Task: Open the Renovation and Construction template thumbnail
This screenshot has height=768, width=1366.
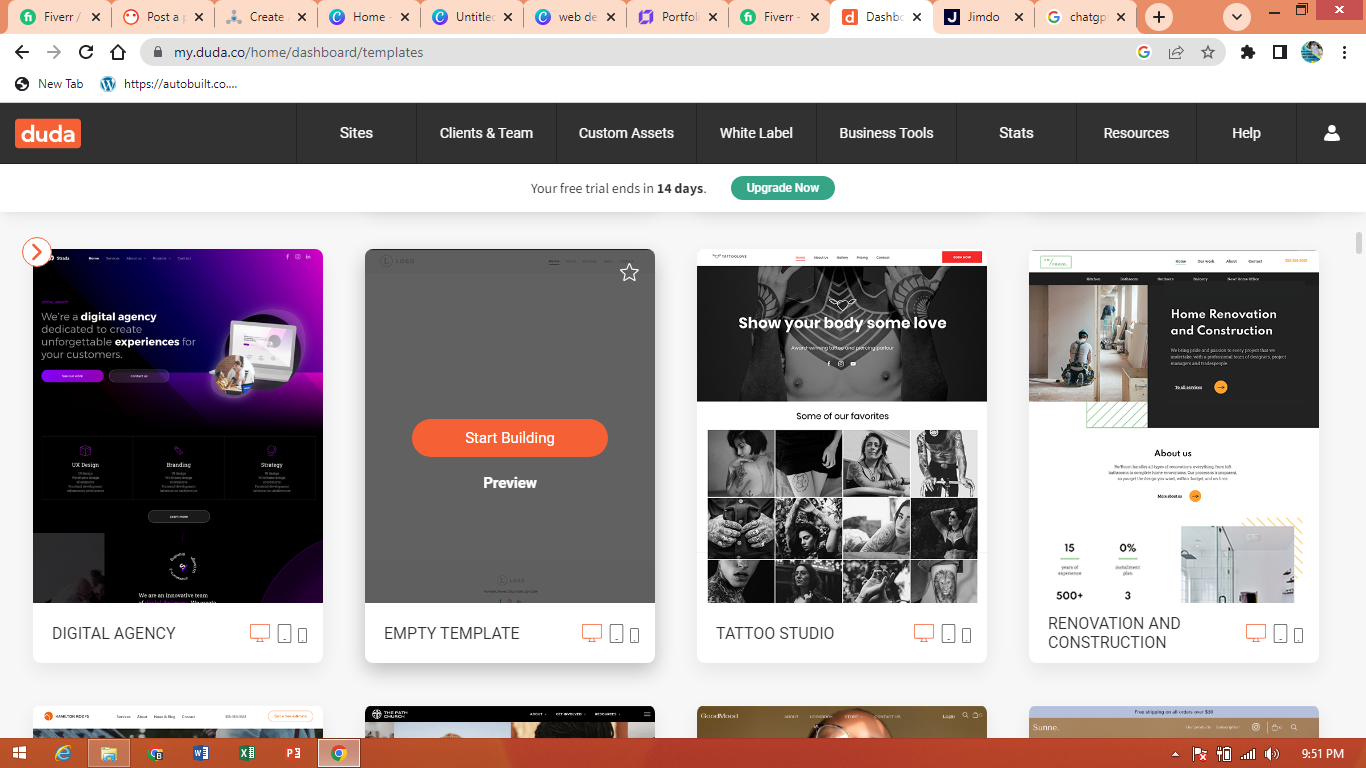Action: point(1174,426)
